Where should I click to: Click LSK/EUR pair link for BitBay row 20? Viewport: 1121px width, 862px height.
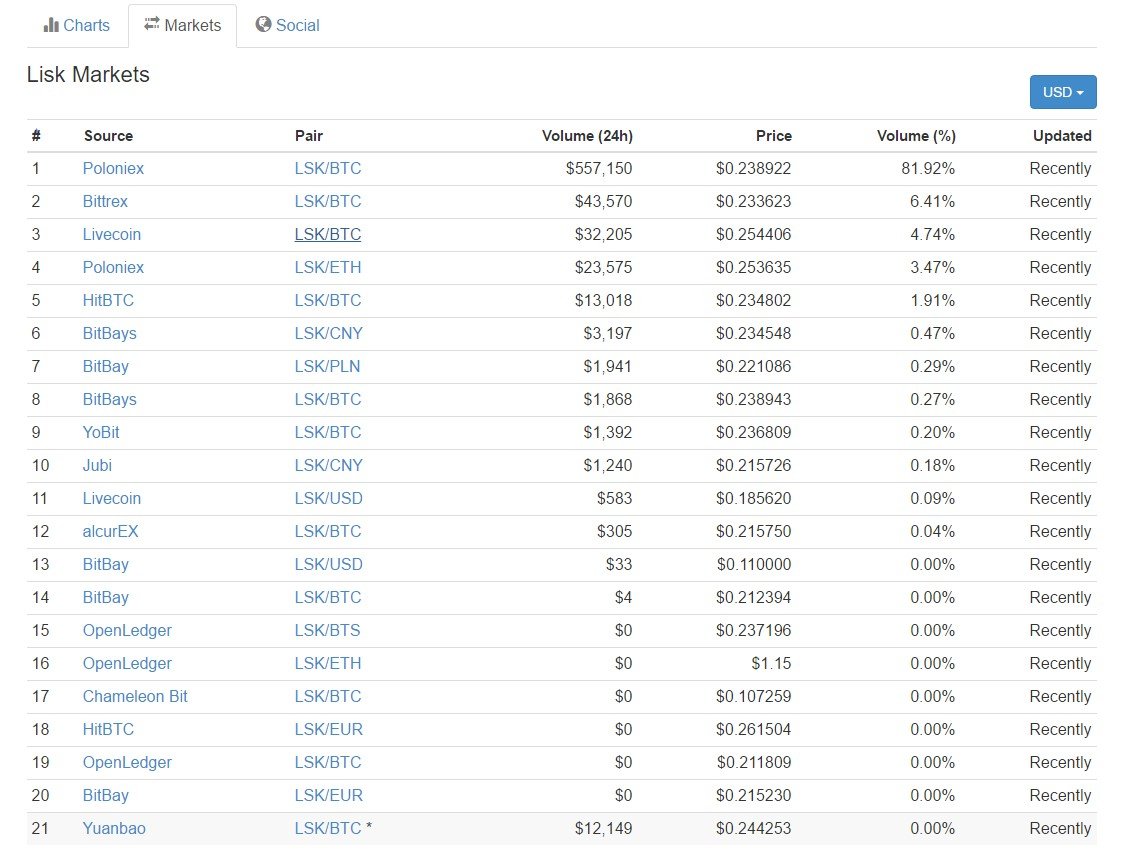tap(329, 796)
